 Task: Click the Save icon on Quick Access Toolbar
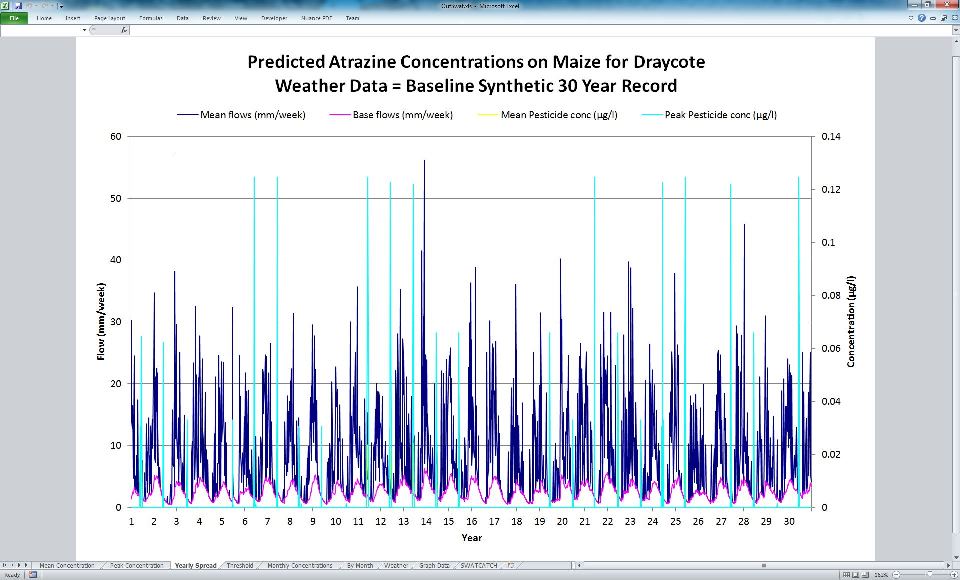click(x=16, y=4)
